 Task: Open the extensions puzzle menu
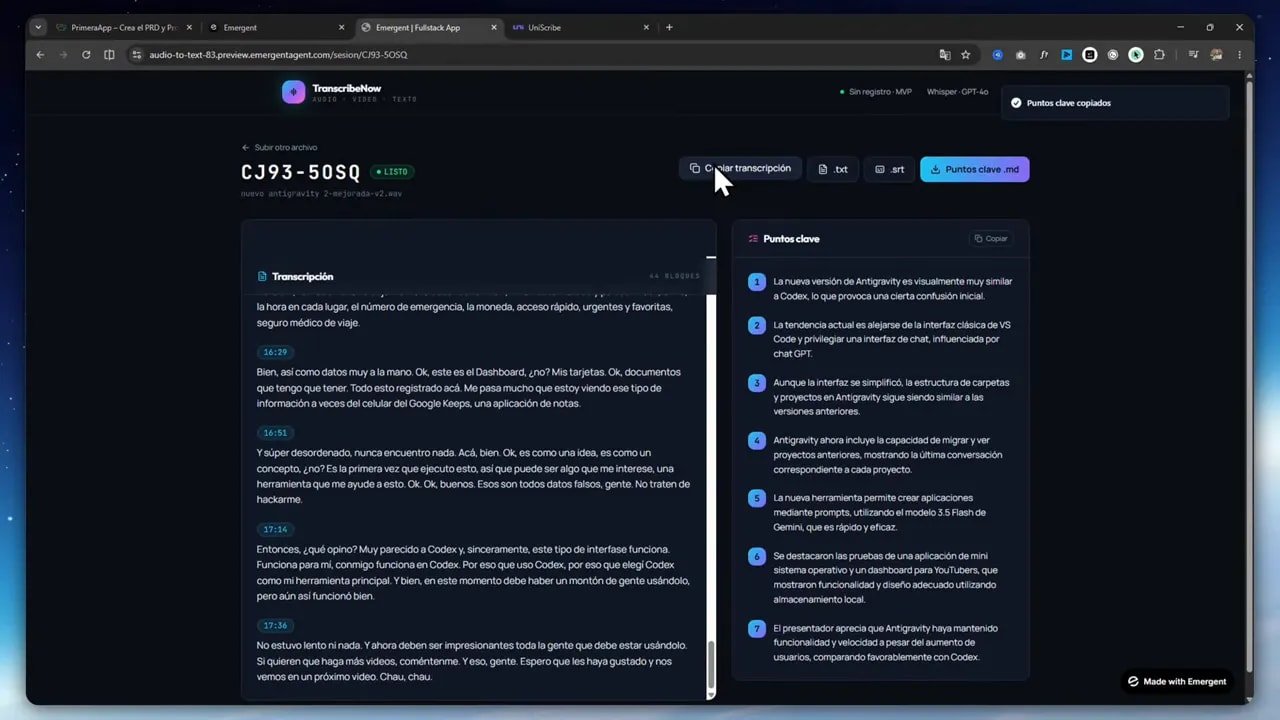pyautogui.click(x=1159, y=55)
